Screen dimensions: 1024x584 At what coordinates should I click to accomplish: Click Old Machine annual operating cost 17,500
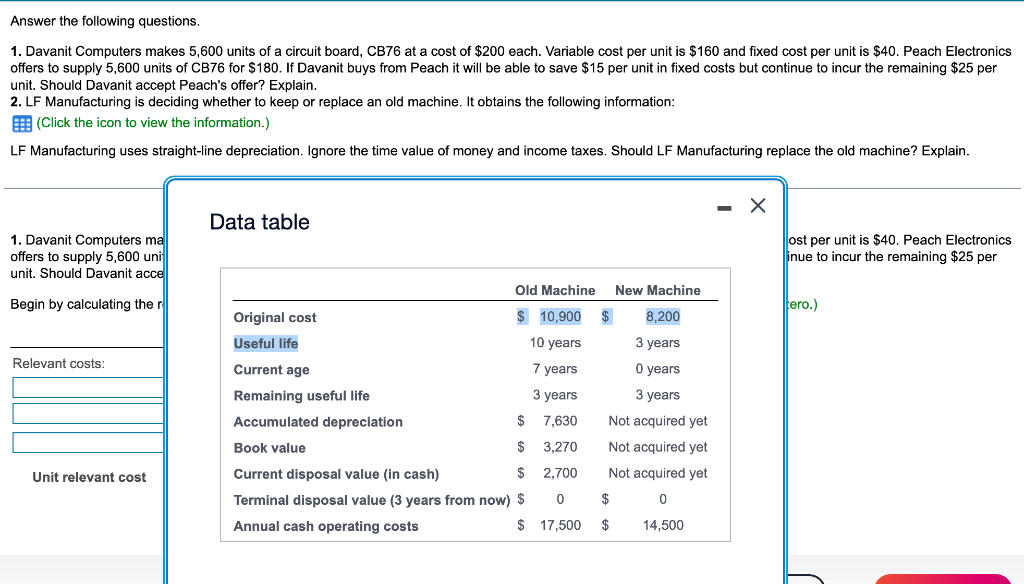click(560, 526)
